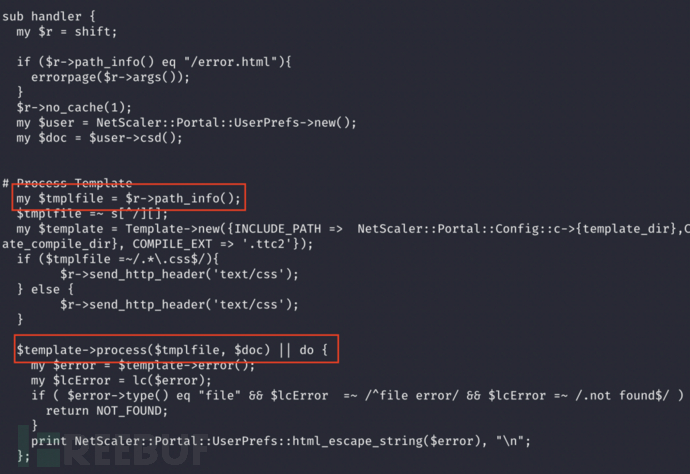Click the highlighted $tmplfile path_info line

(128, 198)
